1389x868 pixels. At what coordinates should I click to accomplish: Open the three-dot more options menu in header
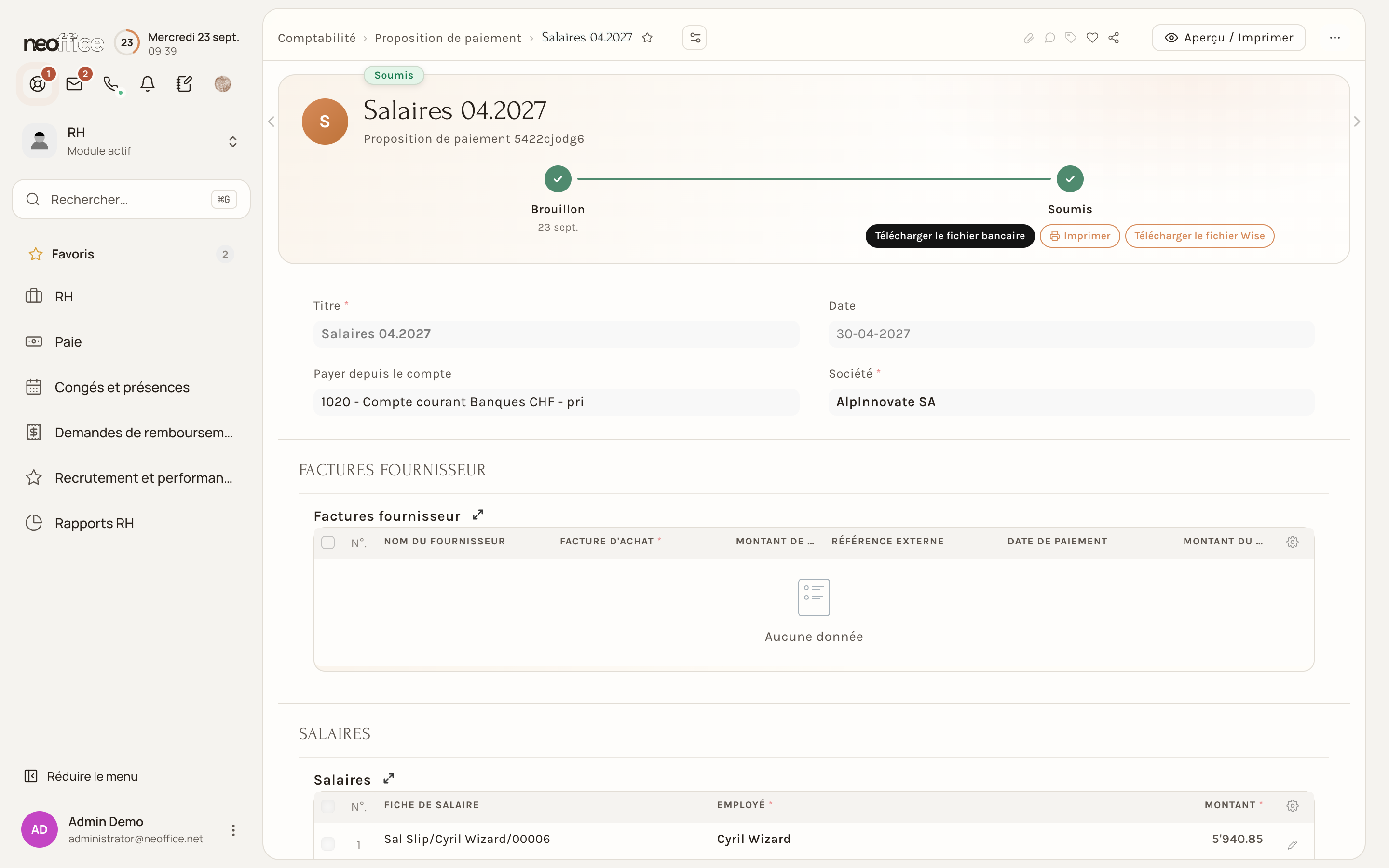pos(1335,38)
